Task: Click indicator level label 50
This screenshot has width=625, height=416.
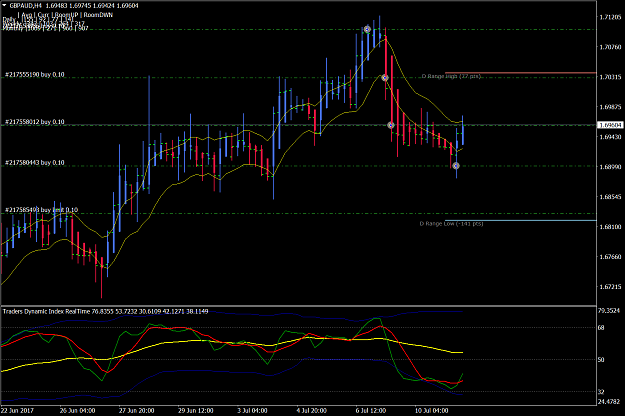Action: coord(601,360)
